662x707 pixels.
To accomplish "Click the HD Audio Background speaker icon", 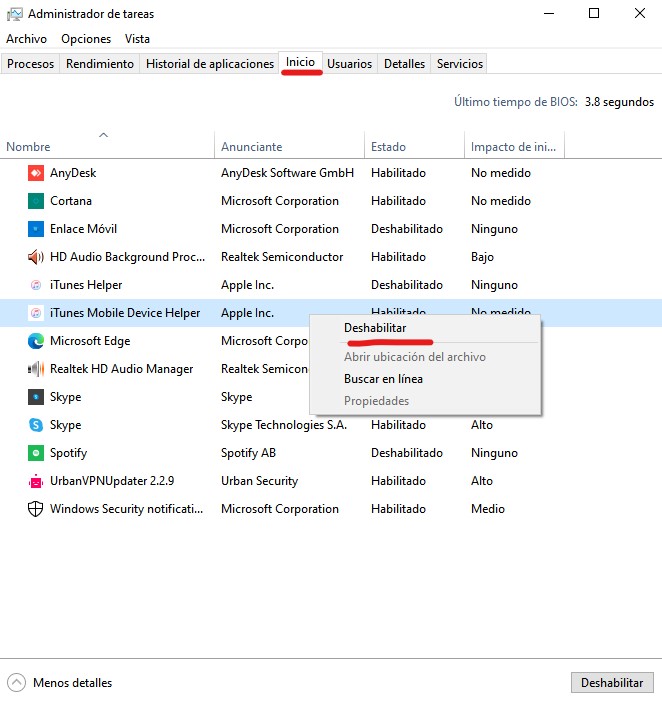I will pyautogui.click(x=36, y=257).
